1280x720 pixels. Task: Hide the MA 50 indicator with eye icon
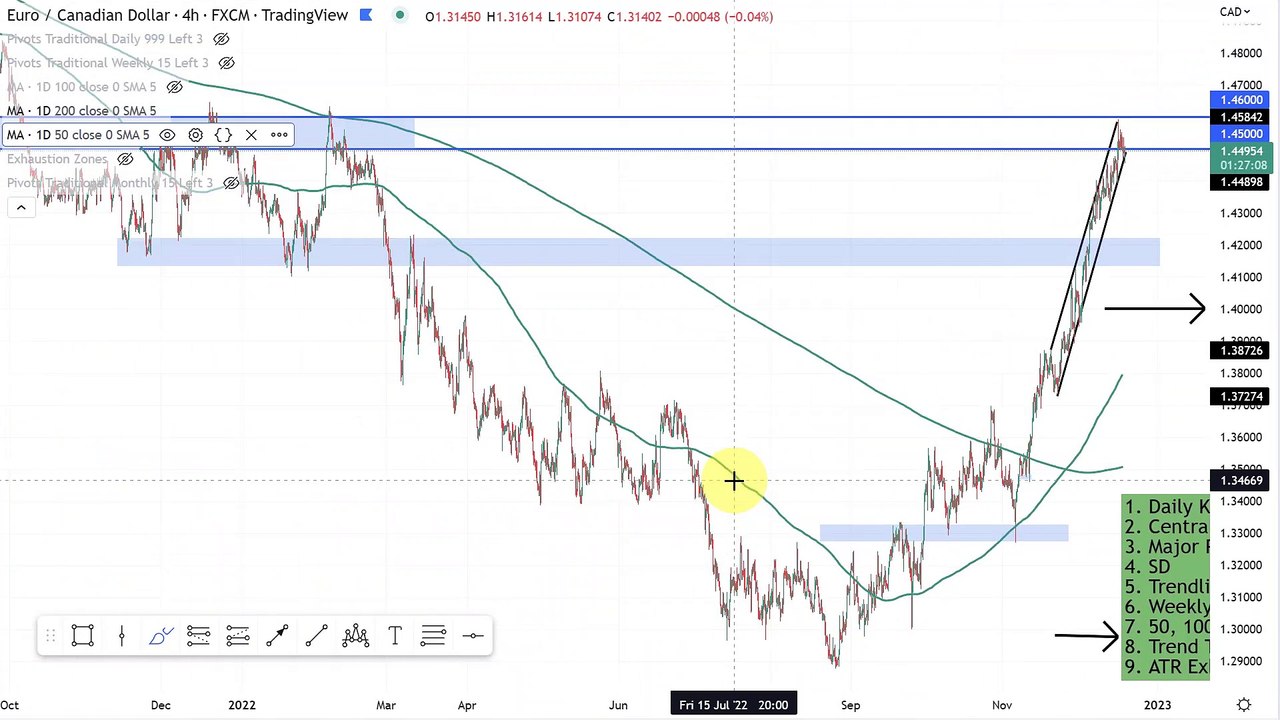pyautogui.click(x=167, y=135)
